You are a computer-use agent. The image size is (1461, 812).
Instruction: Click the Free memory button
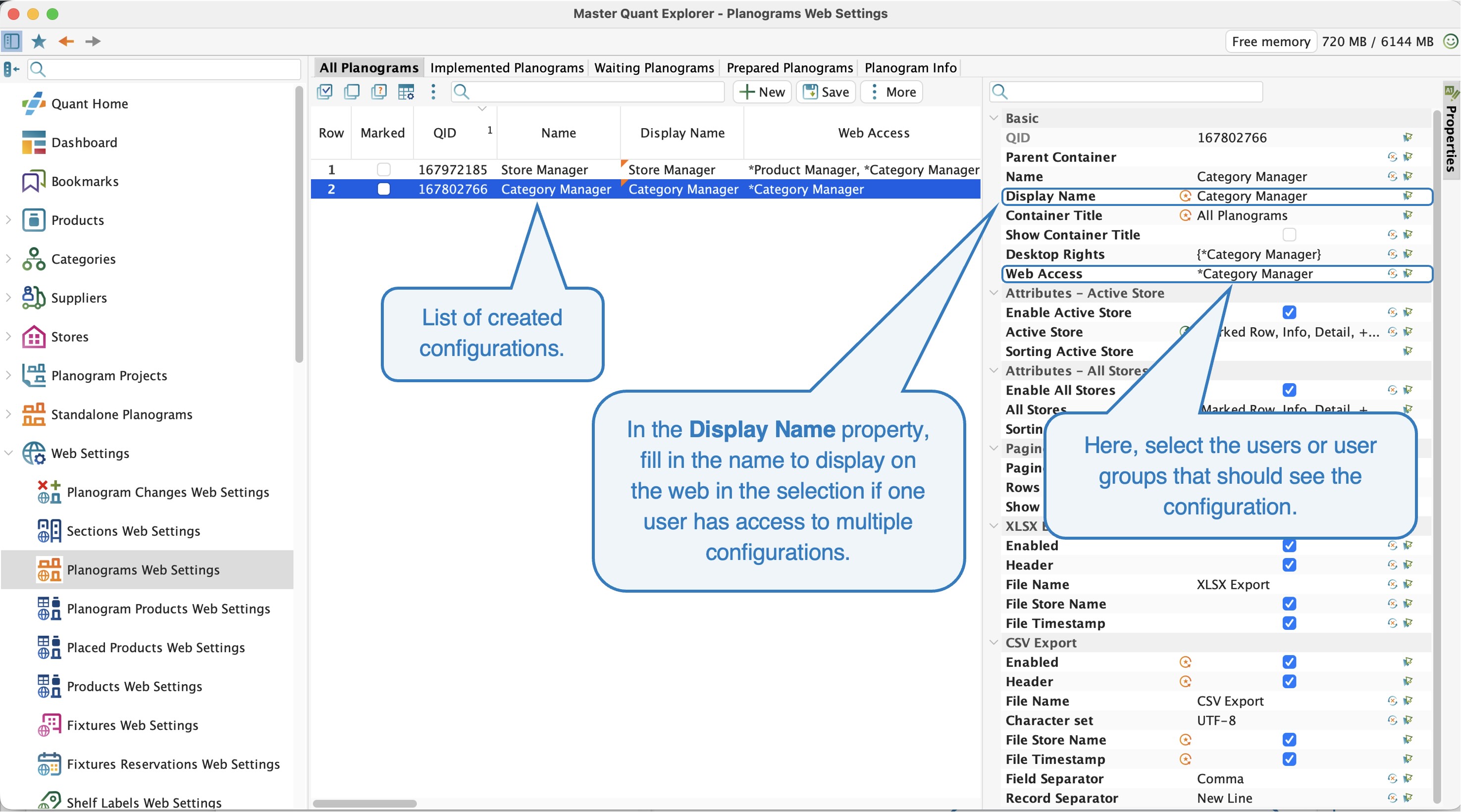1270,42
